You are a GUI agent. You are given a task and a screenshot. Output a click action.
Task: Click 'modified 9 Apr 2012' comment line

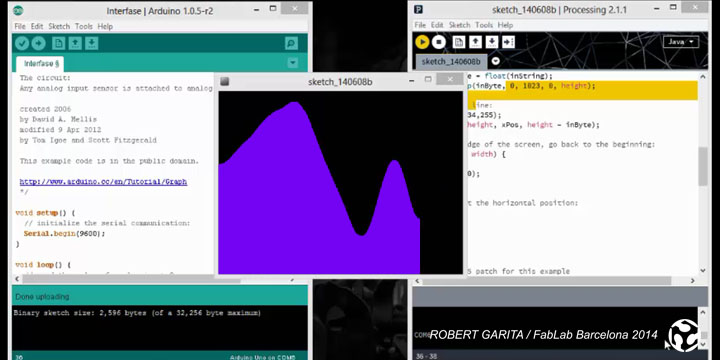tap(60, 130)
